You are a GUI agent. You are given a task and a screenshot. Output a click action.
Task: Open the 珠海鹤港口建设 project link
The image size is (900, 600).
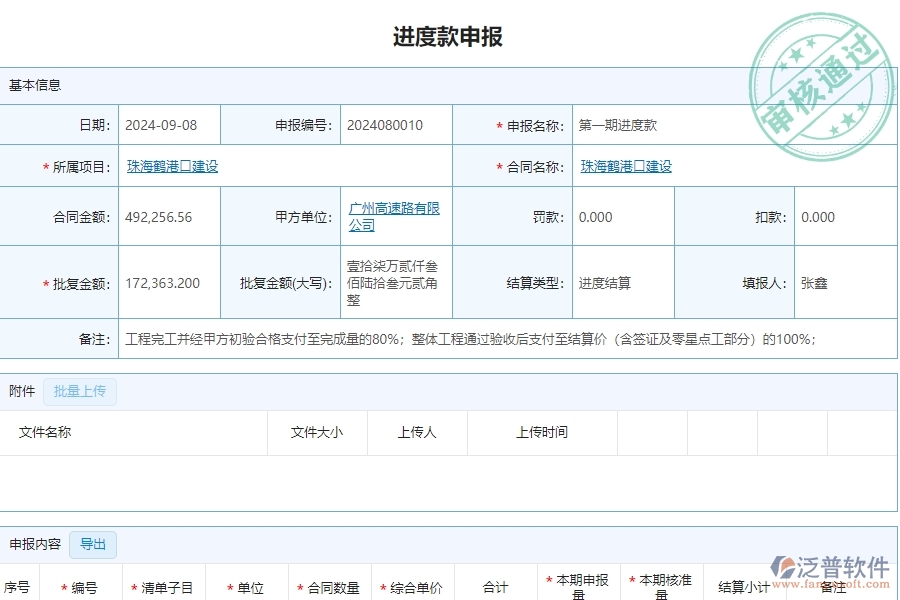point(170,166)
